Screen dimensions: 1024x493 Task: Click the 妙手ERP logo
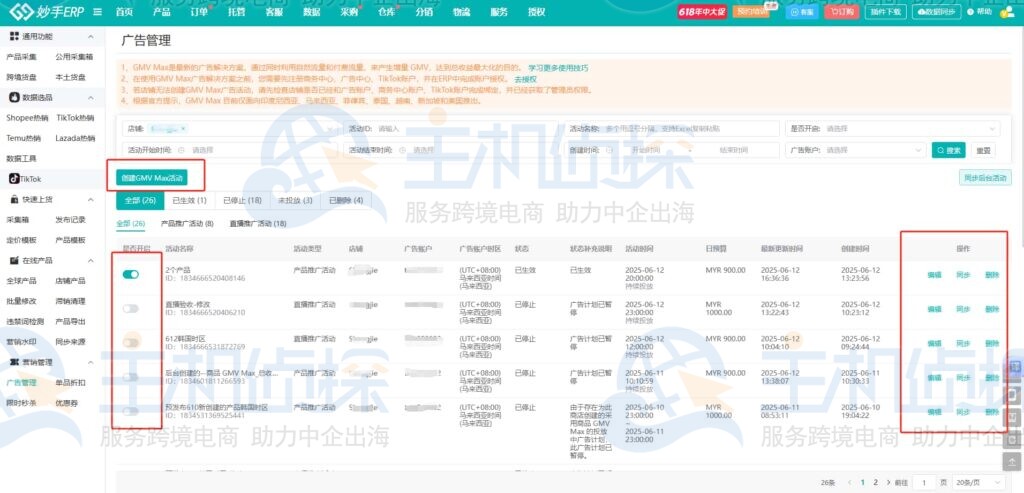click(x=46, y=11)
